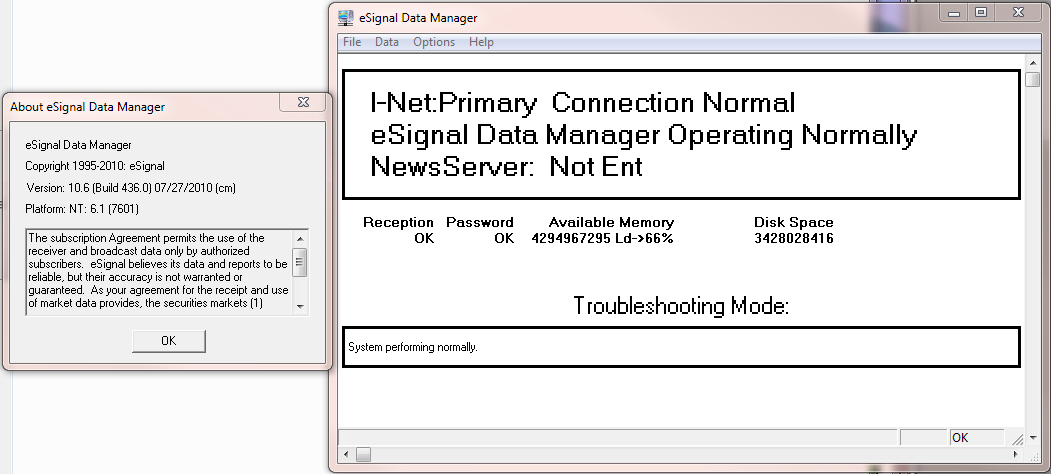Click the horizontal scrollbar thumb
This screenshot has width=1051, height=474.
click(x=363, y=455)
